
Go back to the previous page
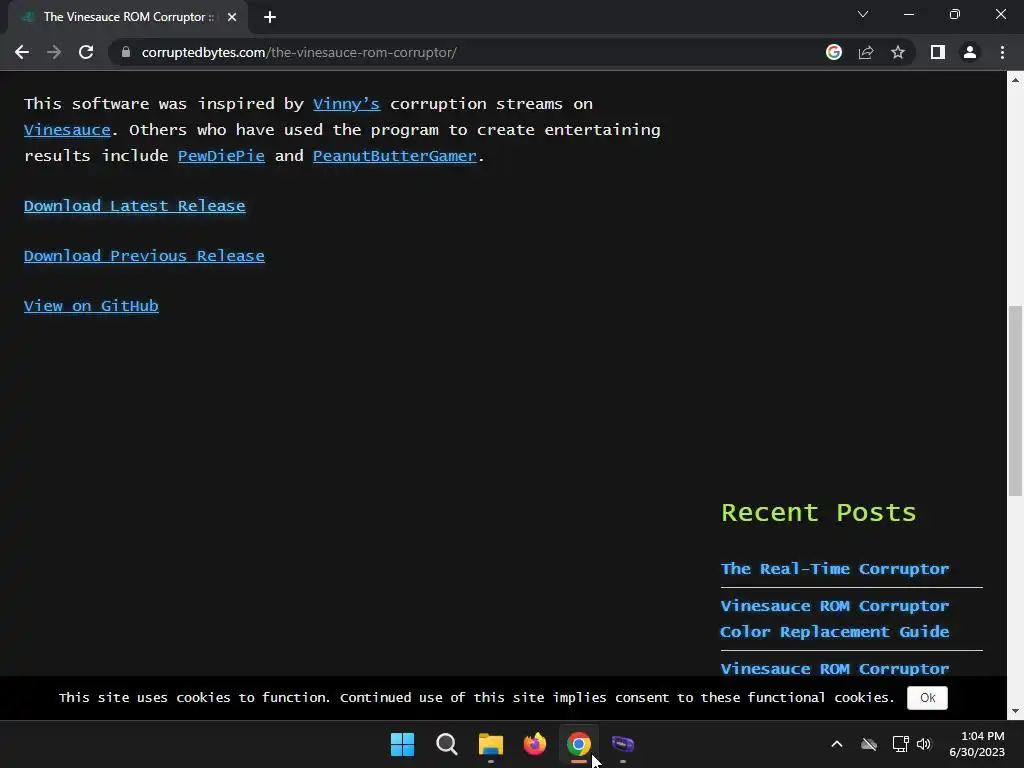(22, 52)
